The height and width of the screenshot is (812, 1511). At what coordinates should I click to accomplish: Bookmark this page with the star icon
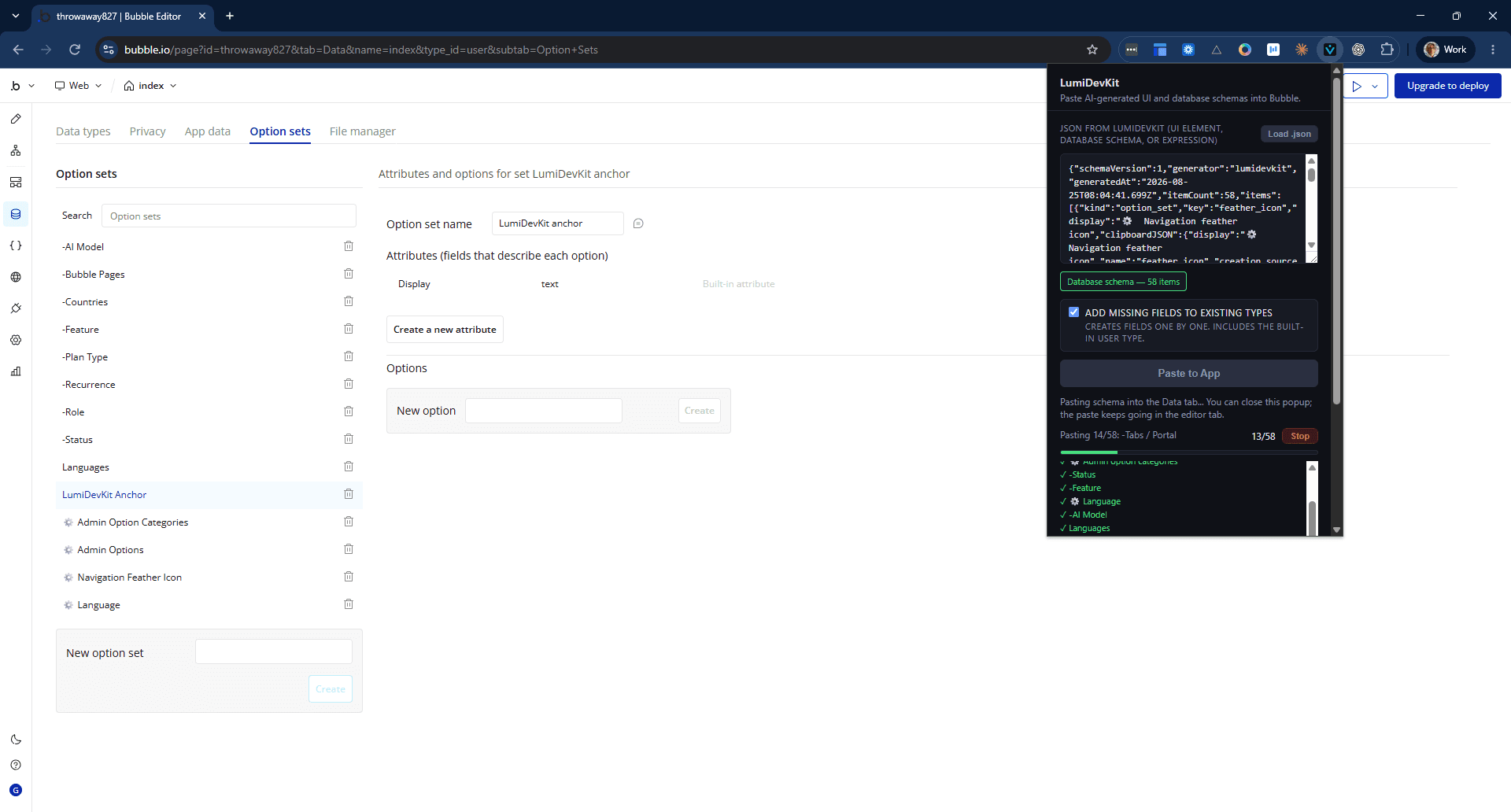(1092, 50)
